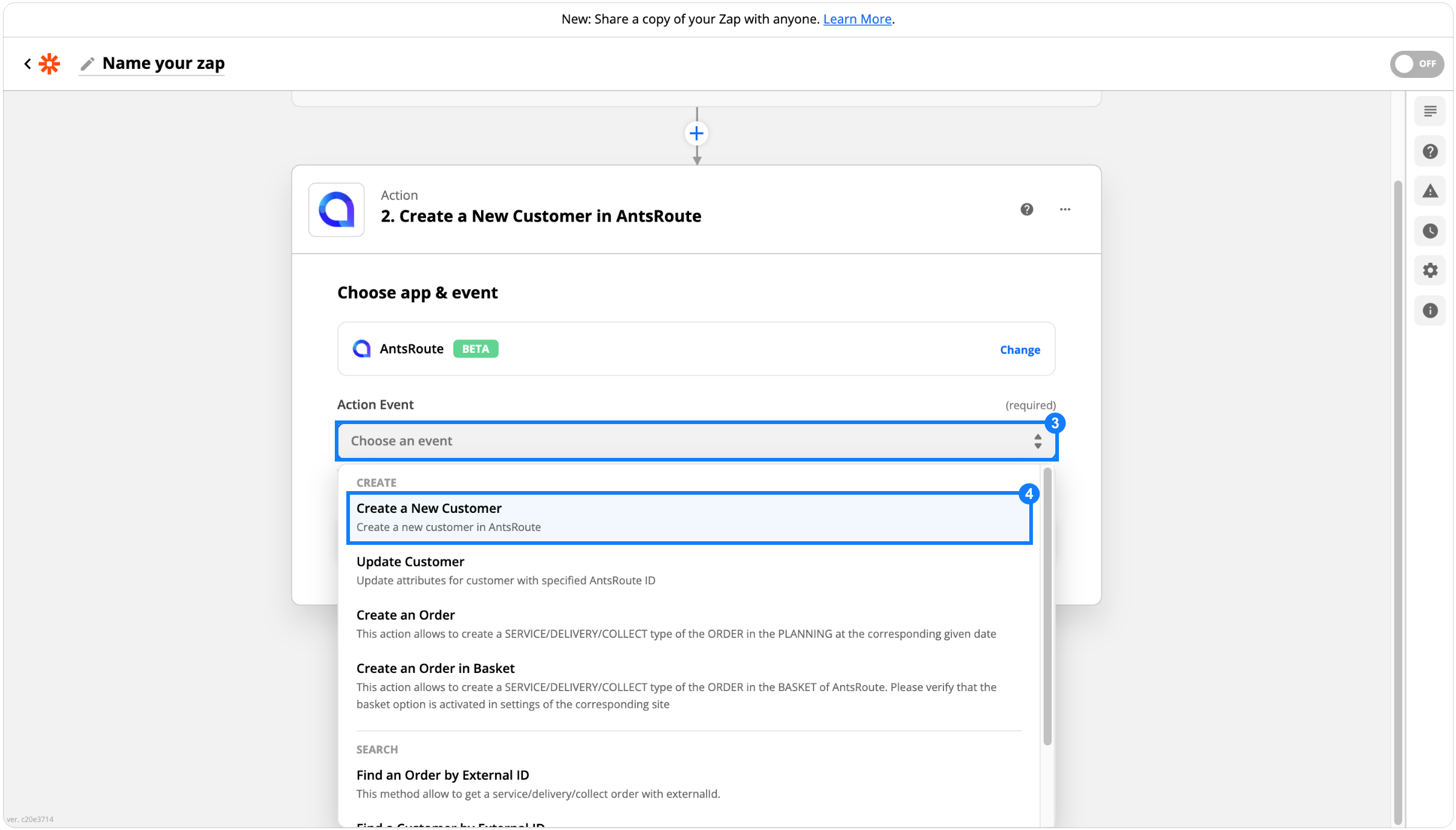Pick 'Find an Order by External ID'
Screen dimensions: 1456x830
(x=689, y=784)
